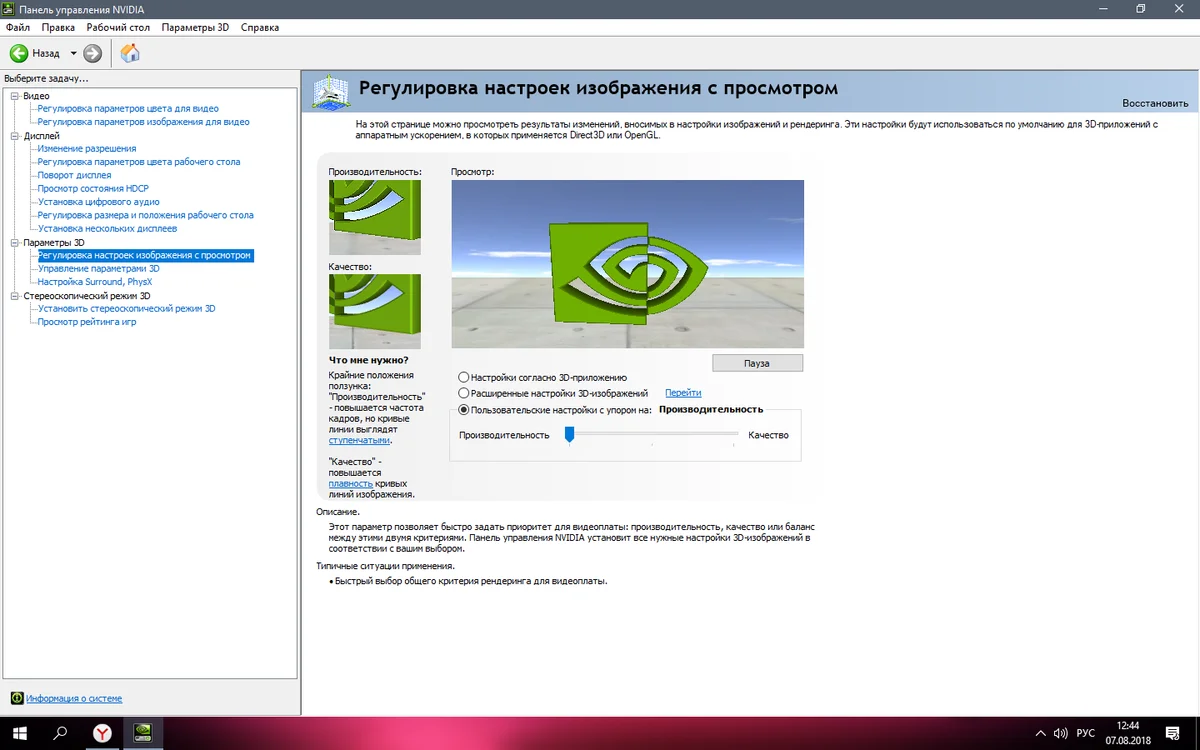
Task: Collapse the Стереоскопический режим 3D node
Action: pyautogui.click(x=15, y=296)
